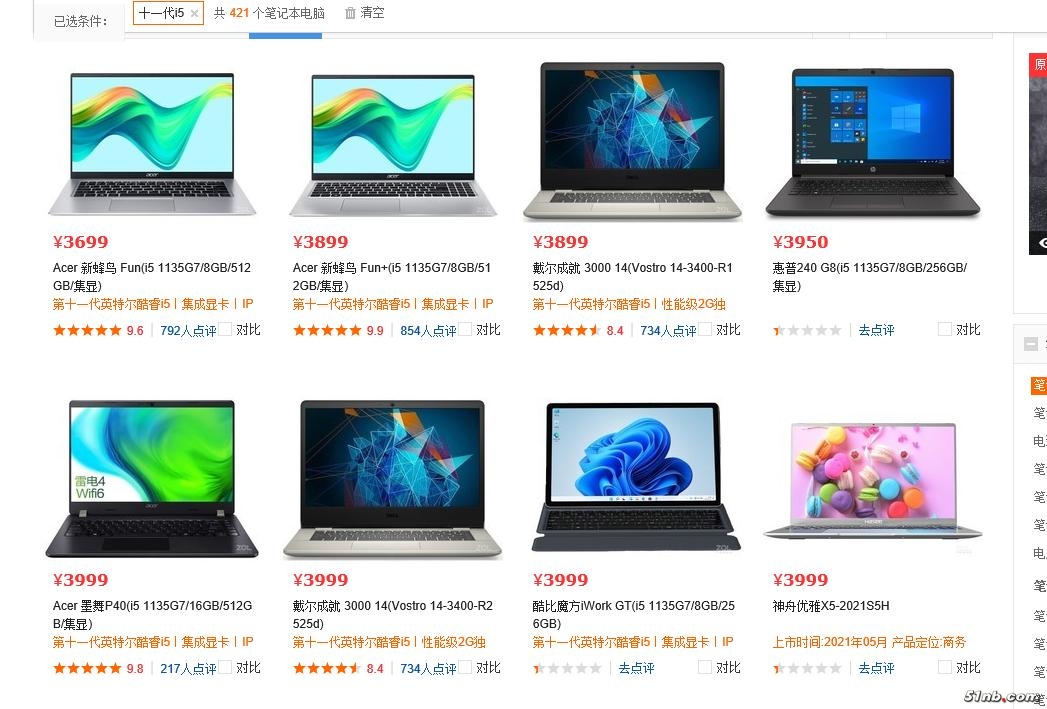This screenshot has height=709, width=1047.
Task: Click the active blue sort tab under the filters
Action: (285, 35)
